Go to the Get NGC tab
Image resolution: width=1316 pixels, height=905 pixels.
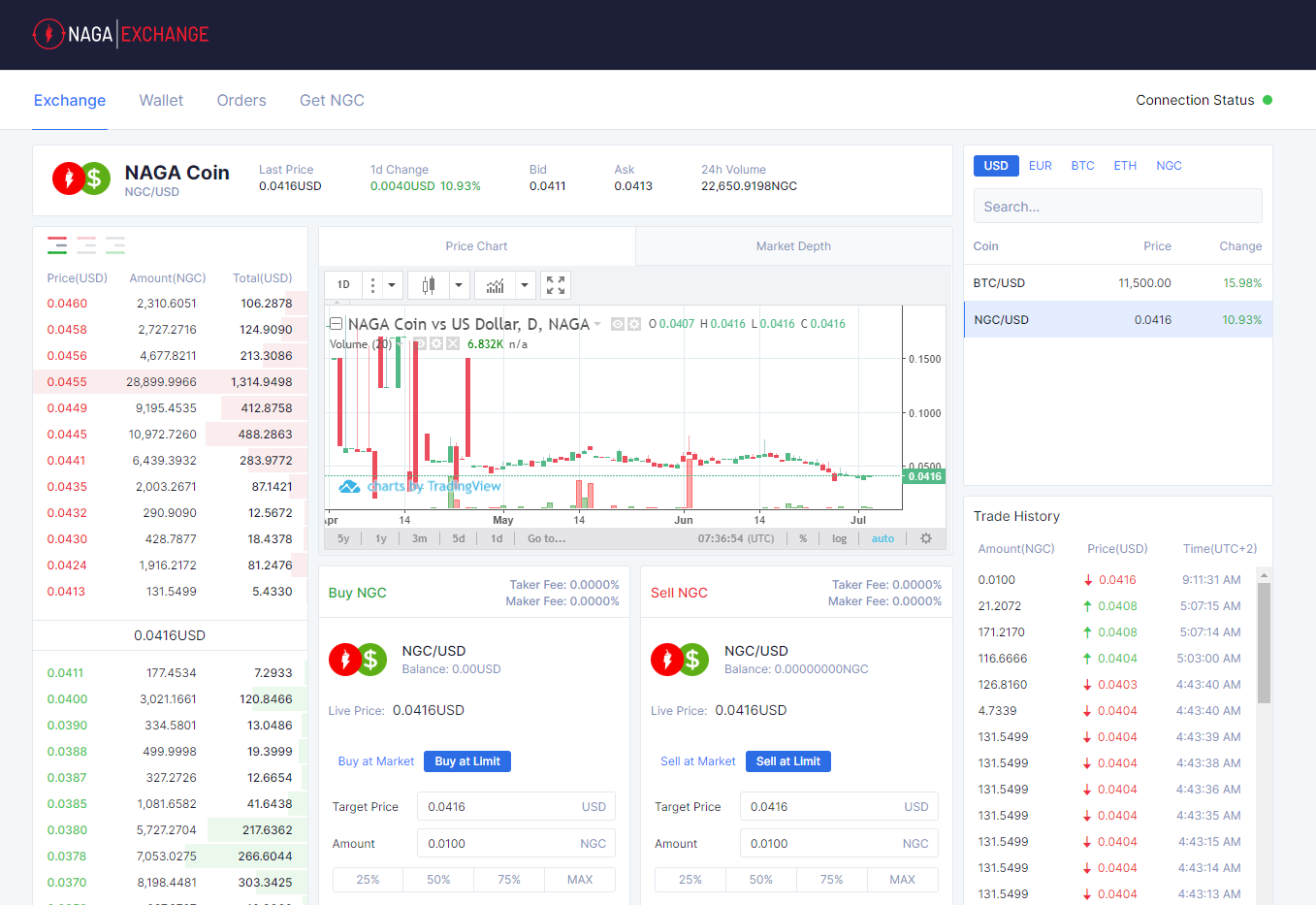pos(332,100)
